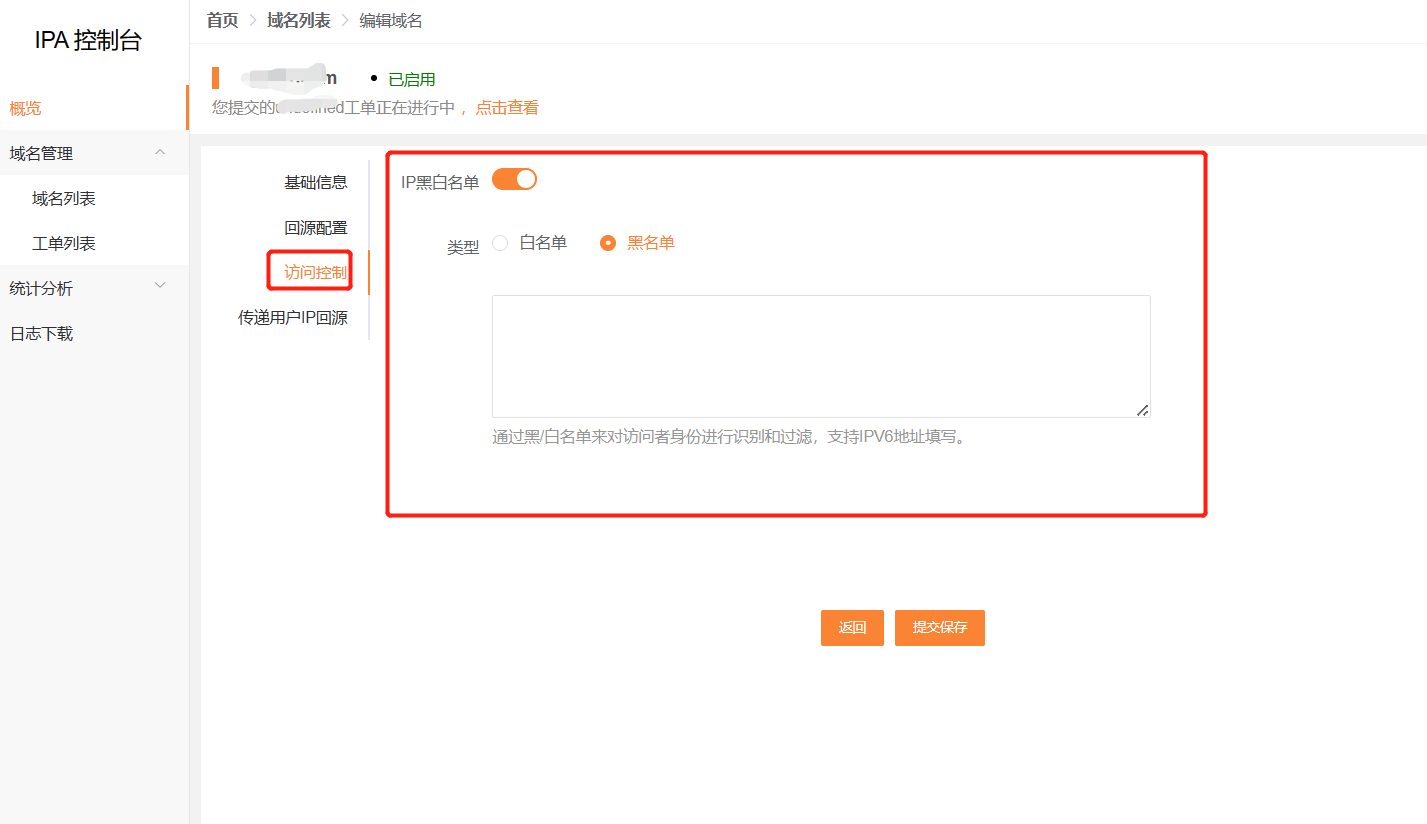Image resolution: width=1427 pixels, height=824 pixels.
Task: Click into the IP list text area
Action: click(821, 356)
